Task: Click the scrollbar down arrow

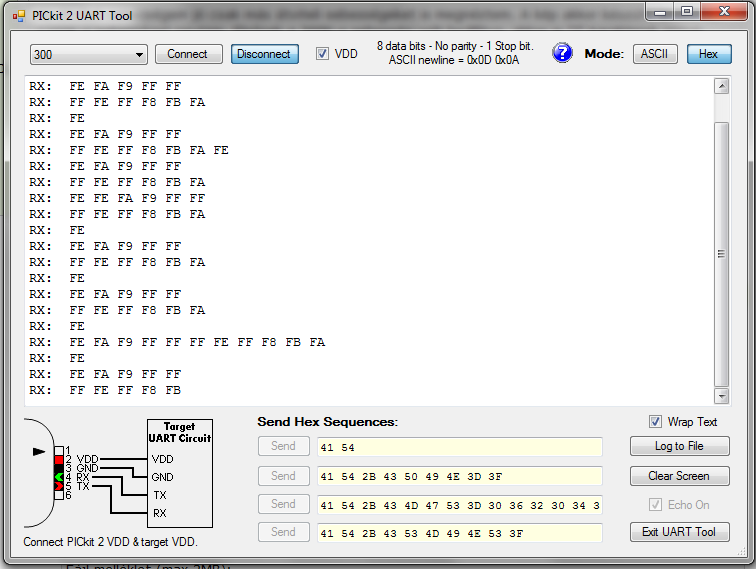Action: tap(721, 396)
